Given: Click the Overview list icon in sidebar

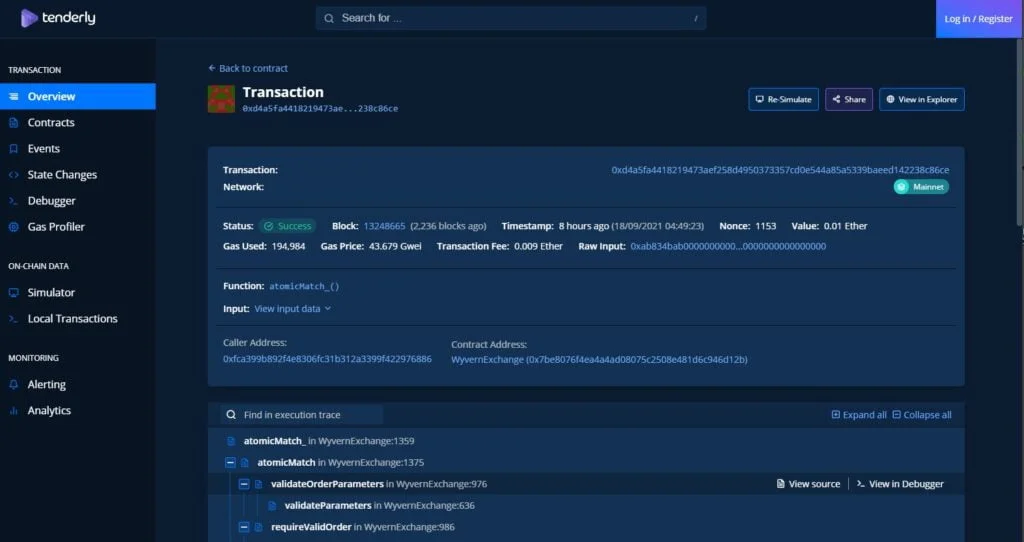Looking at the screenshot, I should pyautogui.click(x=14, y=96).
